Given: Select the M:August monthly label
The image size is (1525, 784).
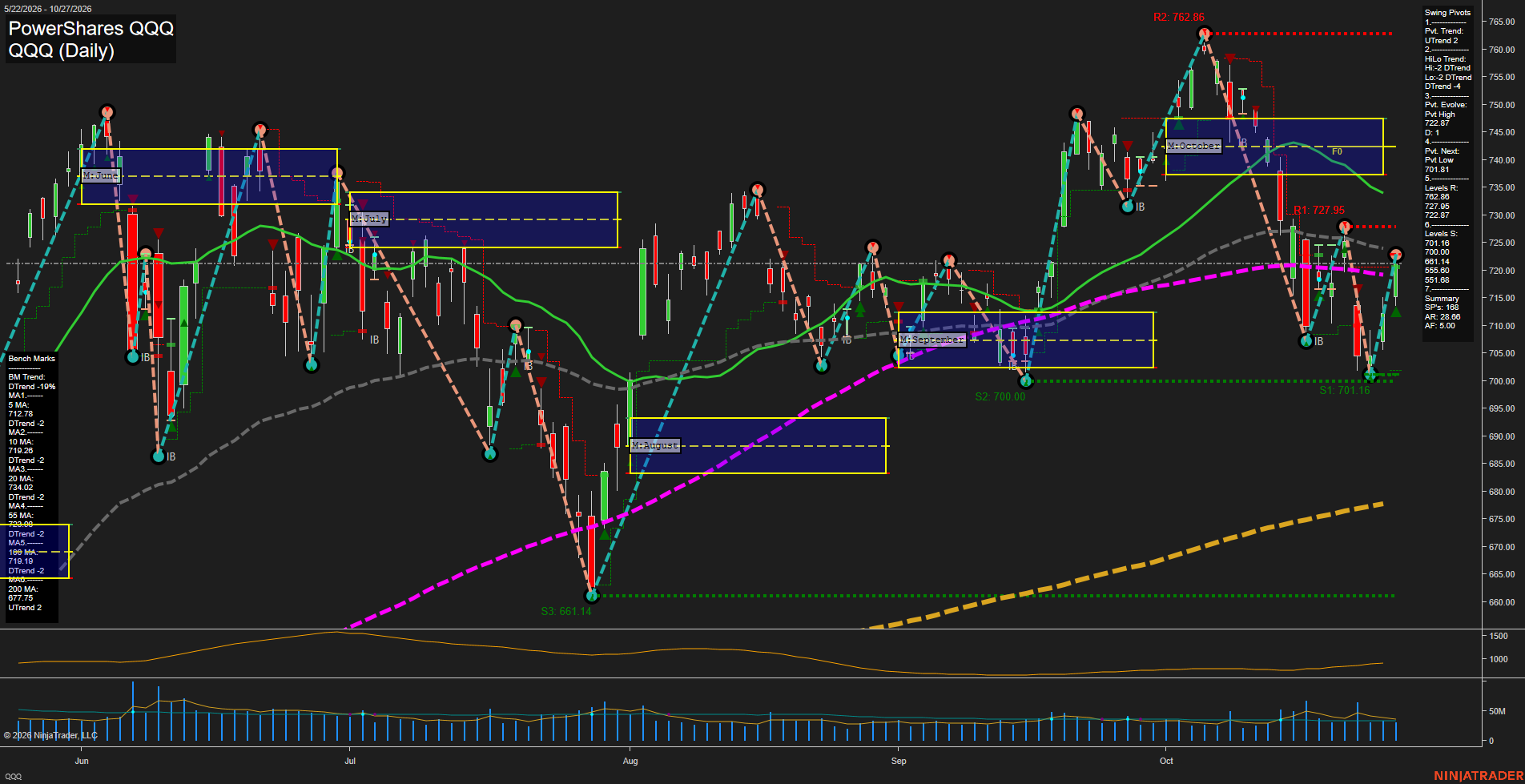Looking at the screenshot, I should click(655, 445).
